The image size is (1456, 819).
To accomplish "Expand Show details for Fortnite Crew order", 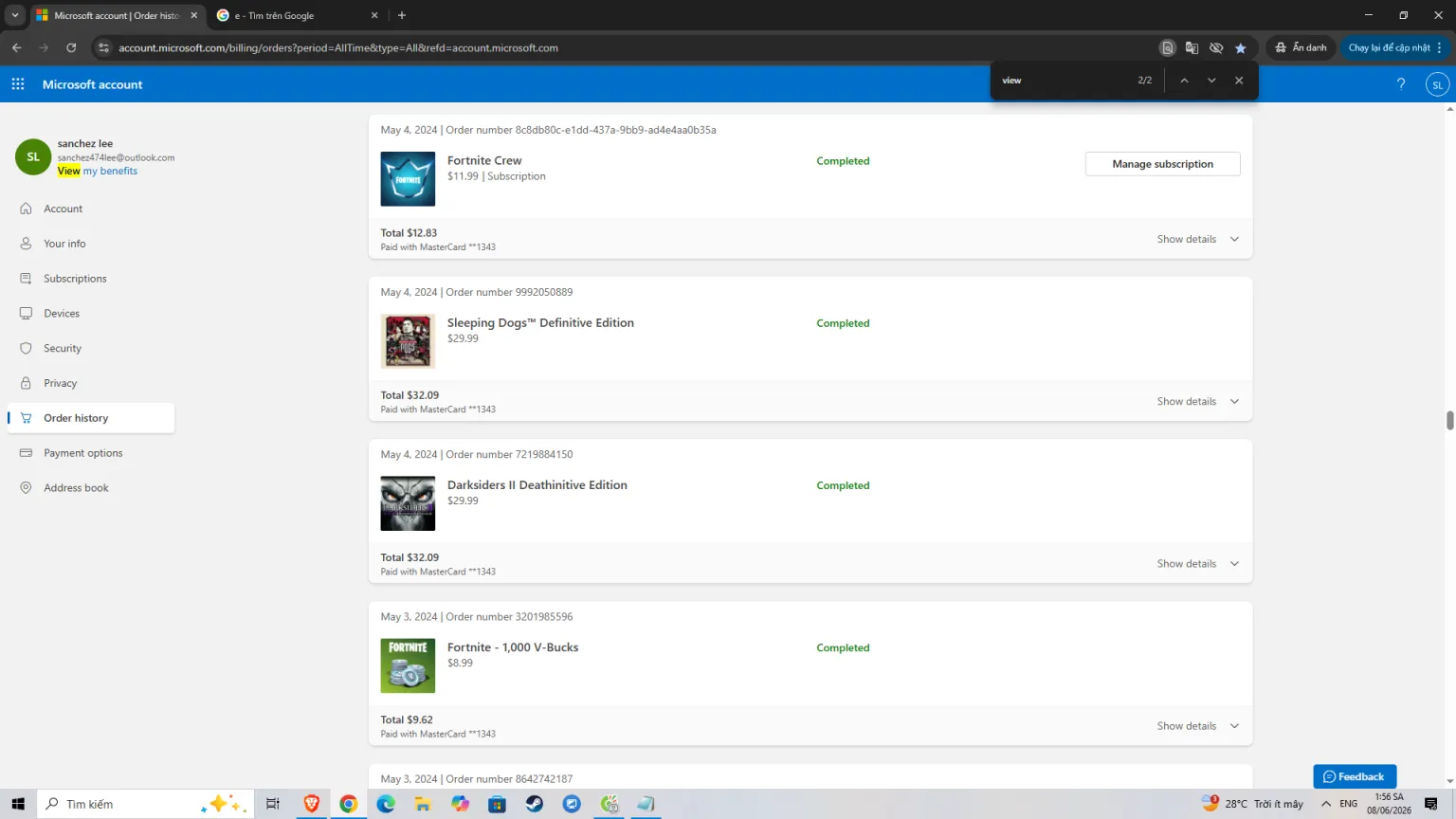I will click(1198, 239).
